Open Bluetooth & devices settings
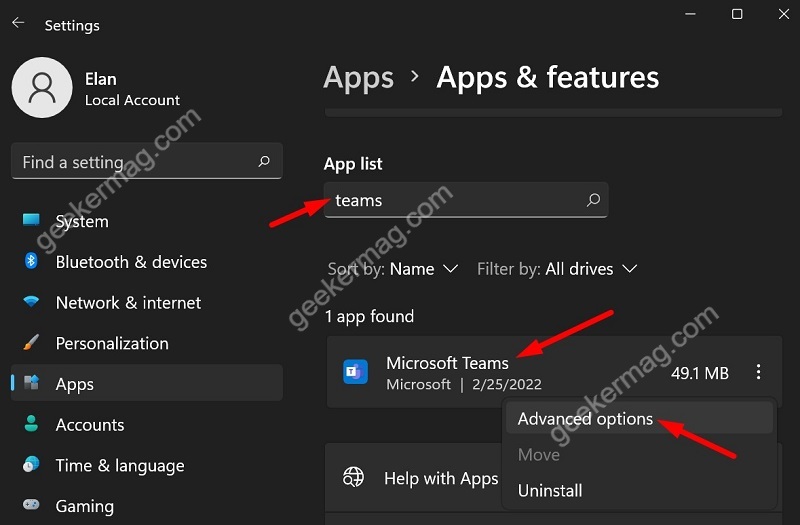800x525 pixels. pos(147,262)
